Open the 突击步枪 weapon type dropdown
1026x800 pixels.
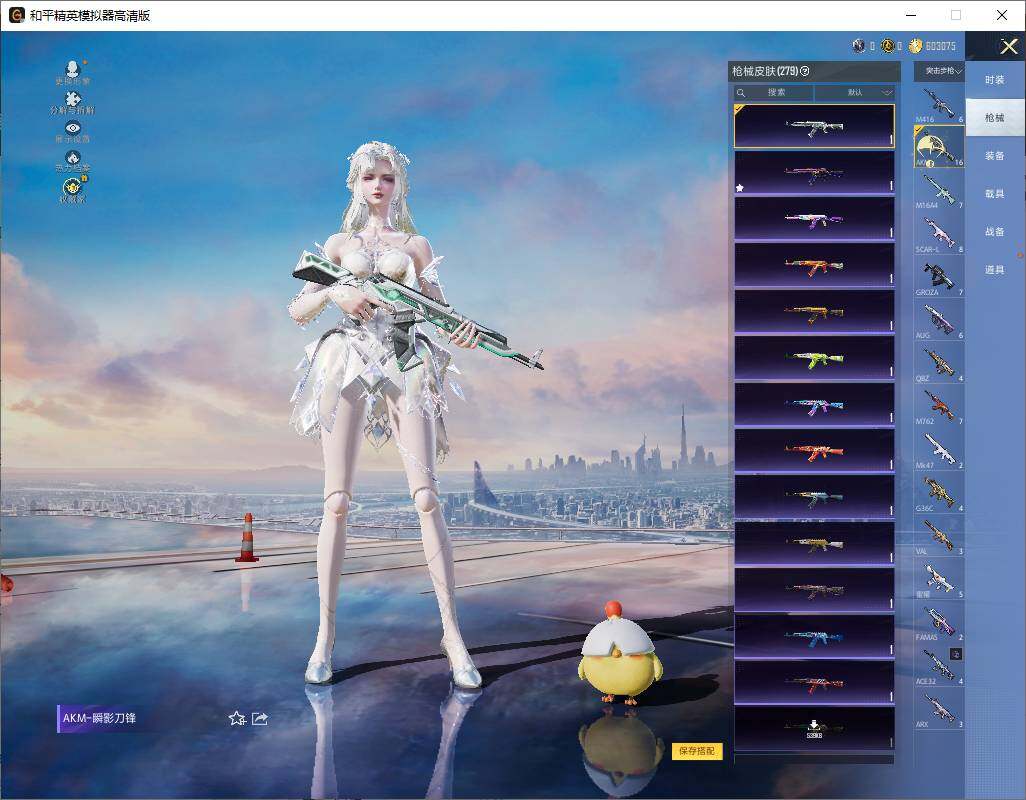coord(939,71)
